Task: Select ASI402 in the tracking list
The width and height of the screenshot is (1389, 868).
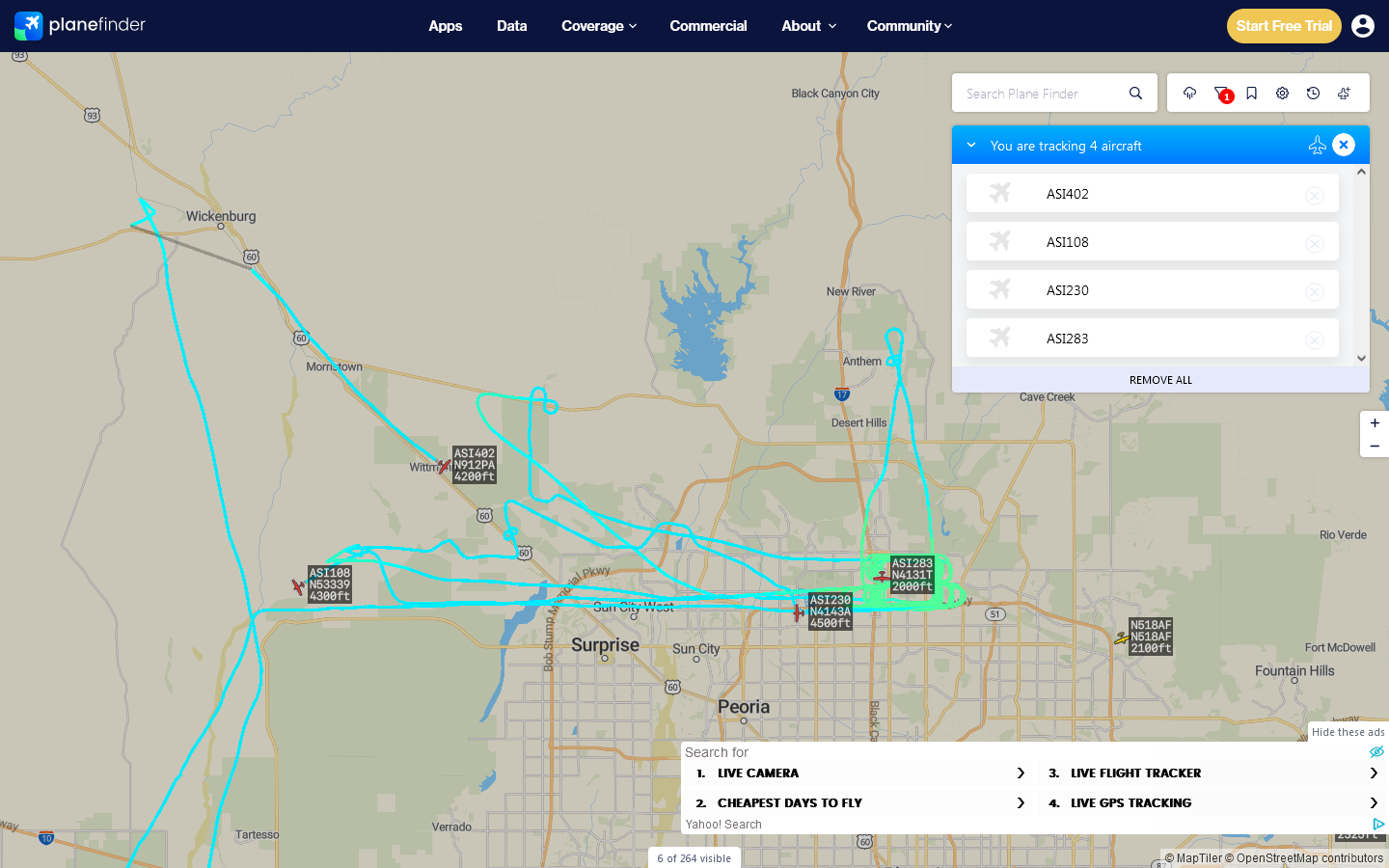Action: click(x=1153, y=193)
